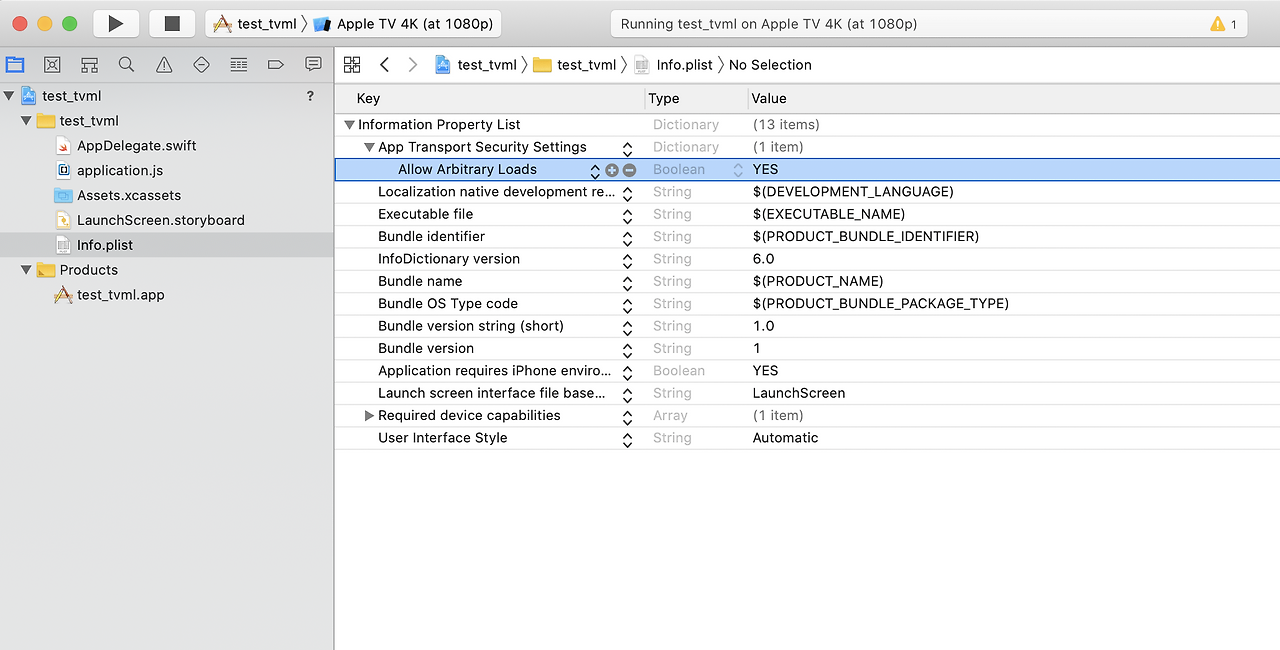Remove Allow Arbitrary Loads row with minus icon
Image resolution: width=1280 pixels, height=650 pixels.
(629, 170)
